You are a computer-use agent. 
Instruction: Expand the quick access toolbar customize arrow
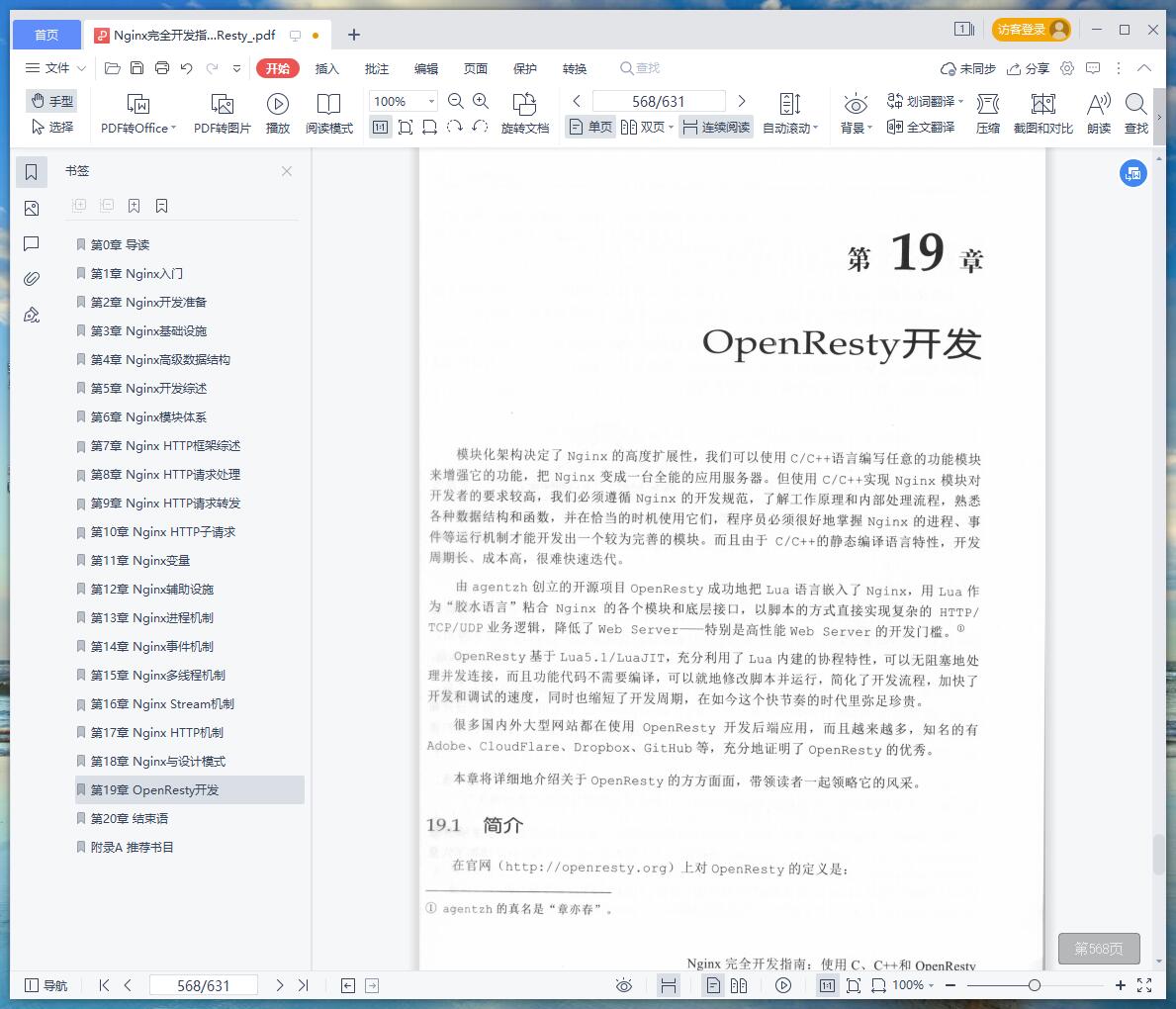pyautogui.click(x=237, y=68)
